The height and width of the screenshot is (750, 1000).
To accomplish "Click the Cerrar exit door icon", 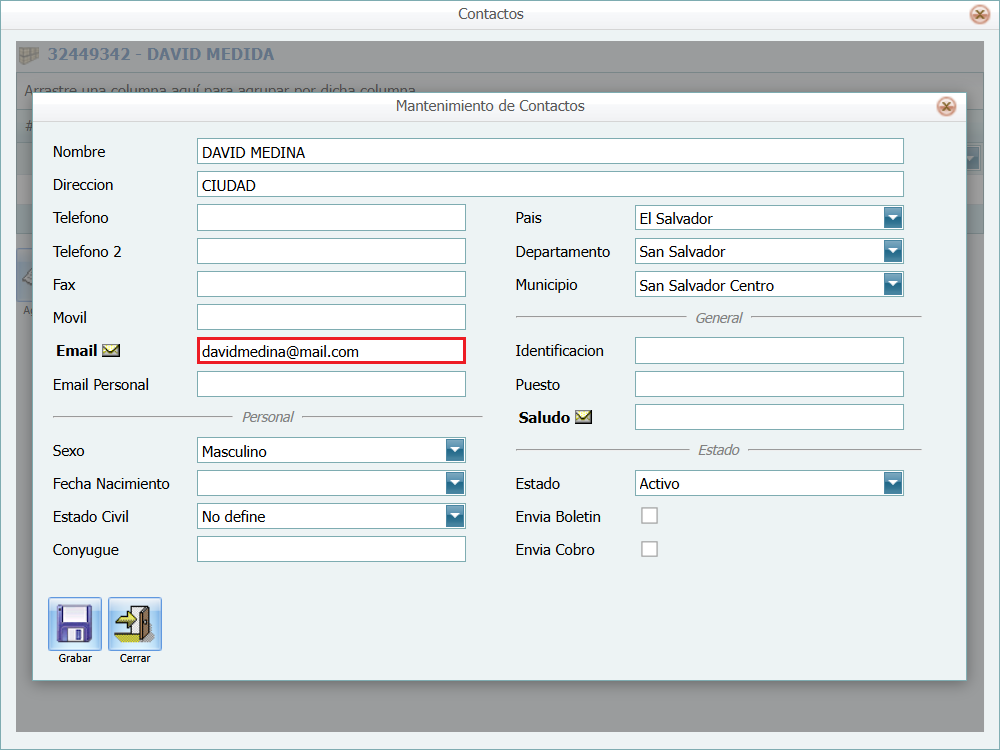I will coord(135,624).
